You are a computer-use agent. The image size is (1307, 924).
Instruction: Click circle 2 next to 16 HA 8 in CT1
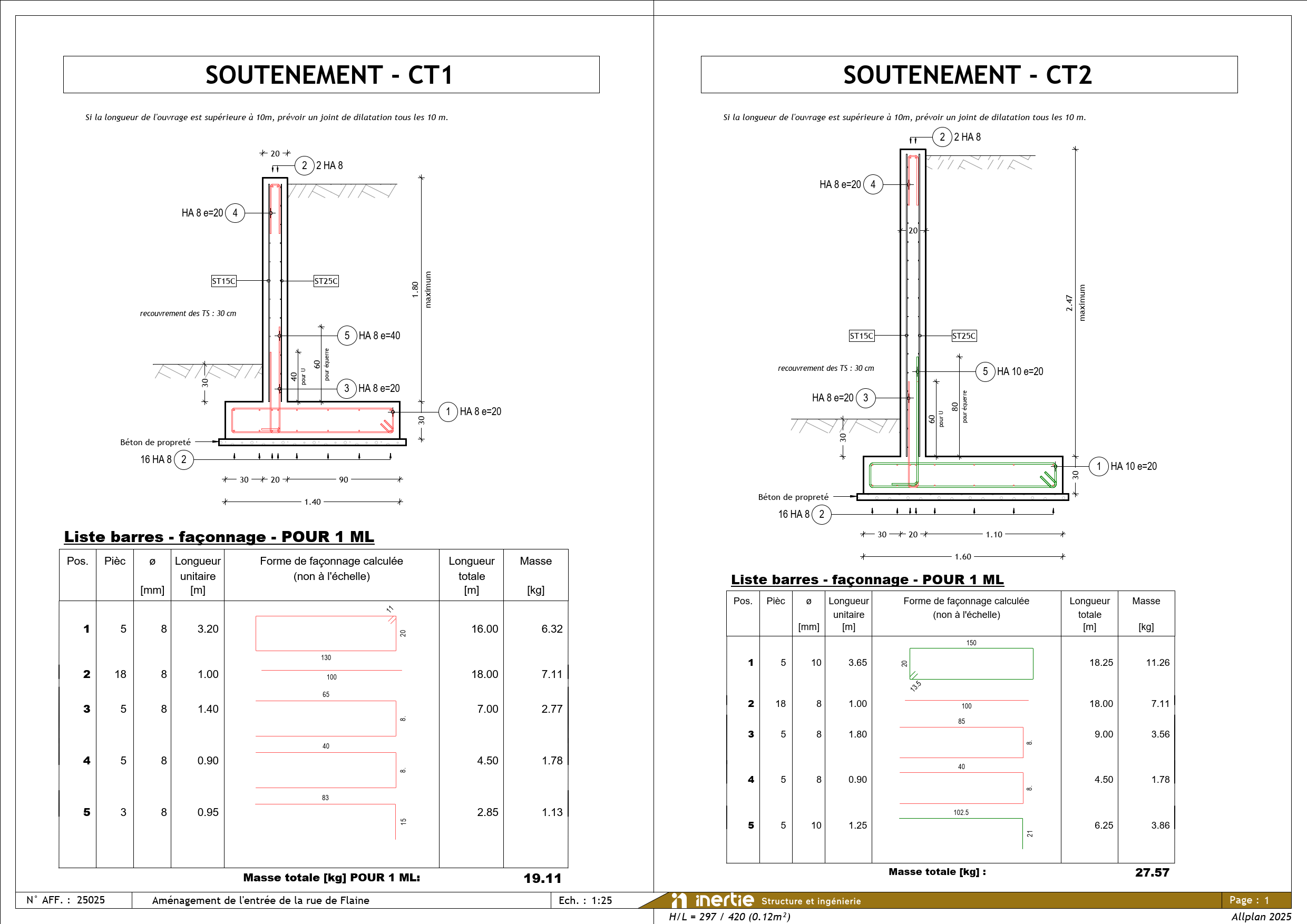point(183,459)
